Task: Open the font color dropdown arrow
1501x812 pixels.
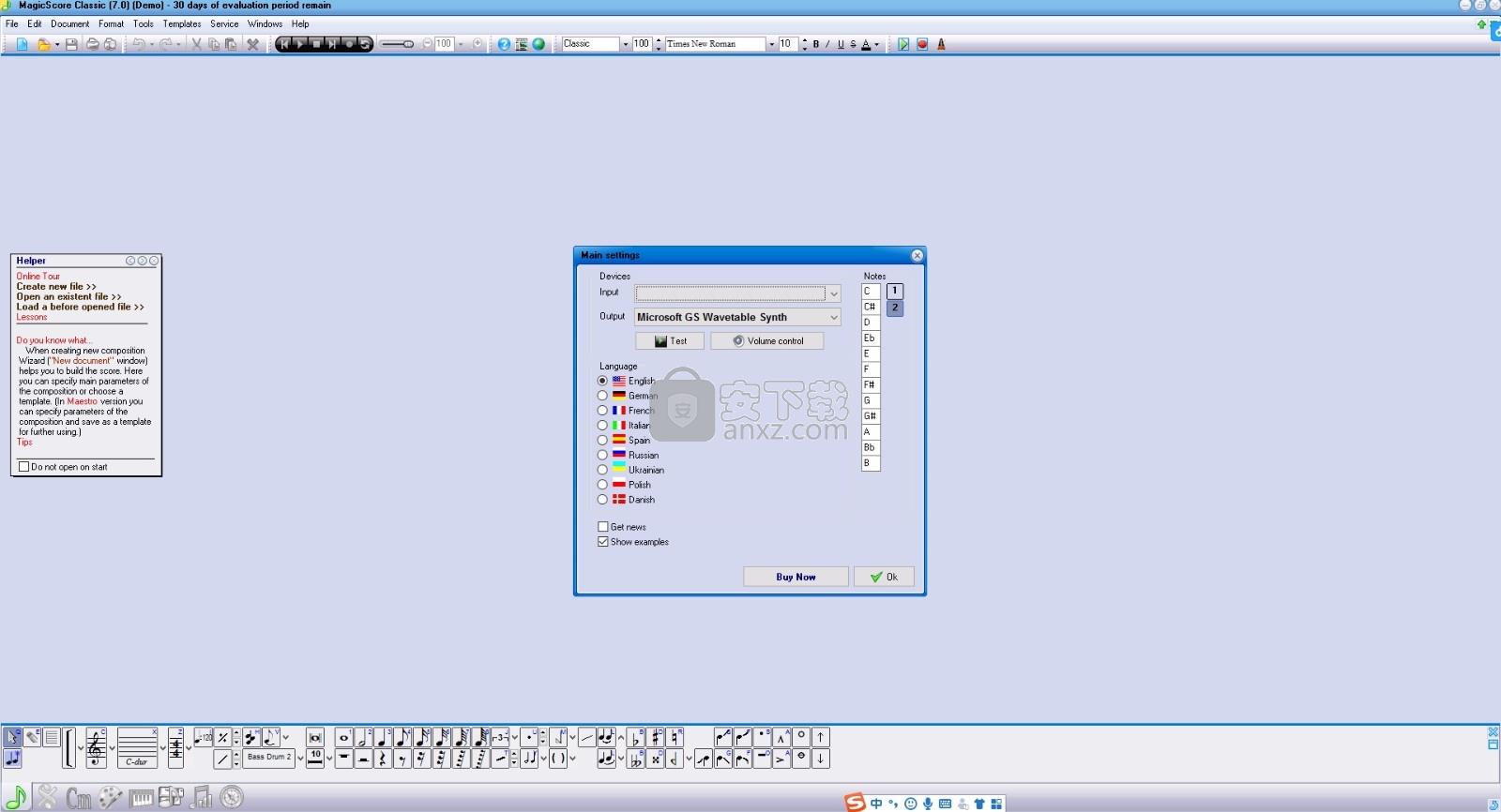Action: (877, 44)
